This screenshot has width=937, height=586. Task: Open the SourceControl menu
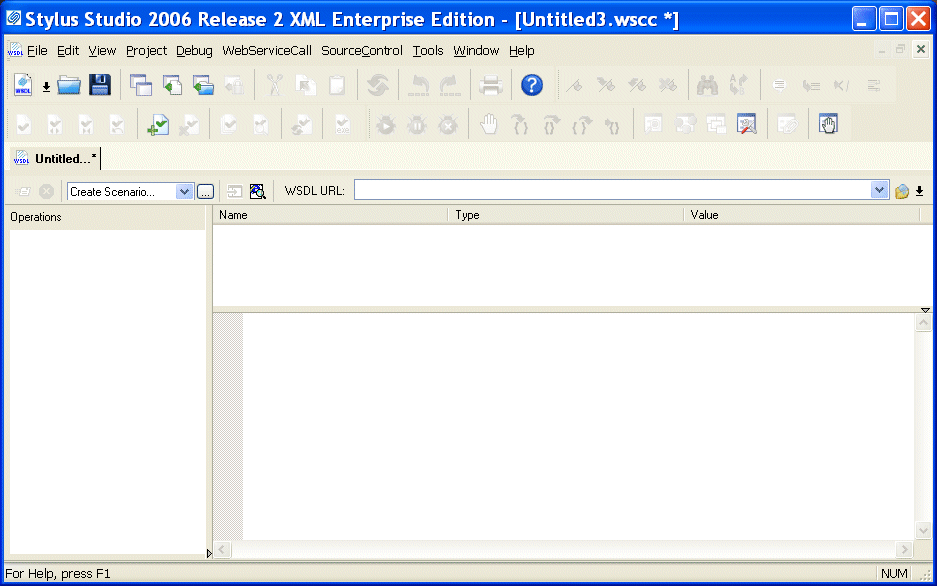click(x=362, y=51)
